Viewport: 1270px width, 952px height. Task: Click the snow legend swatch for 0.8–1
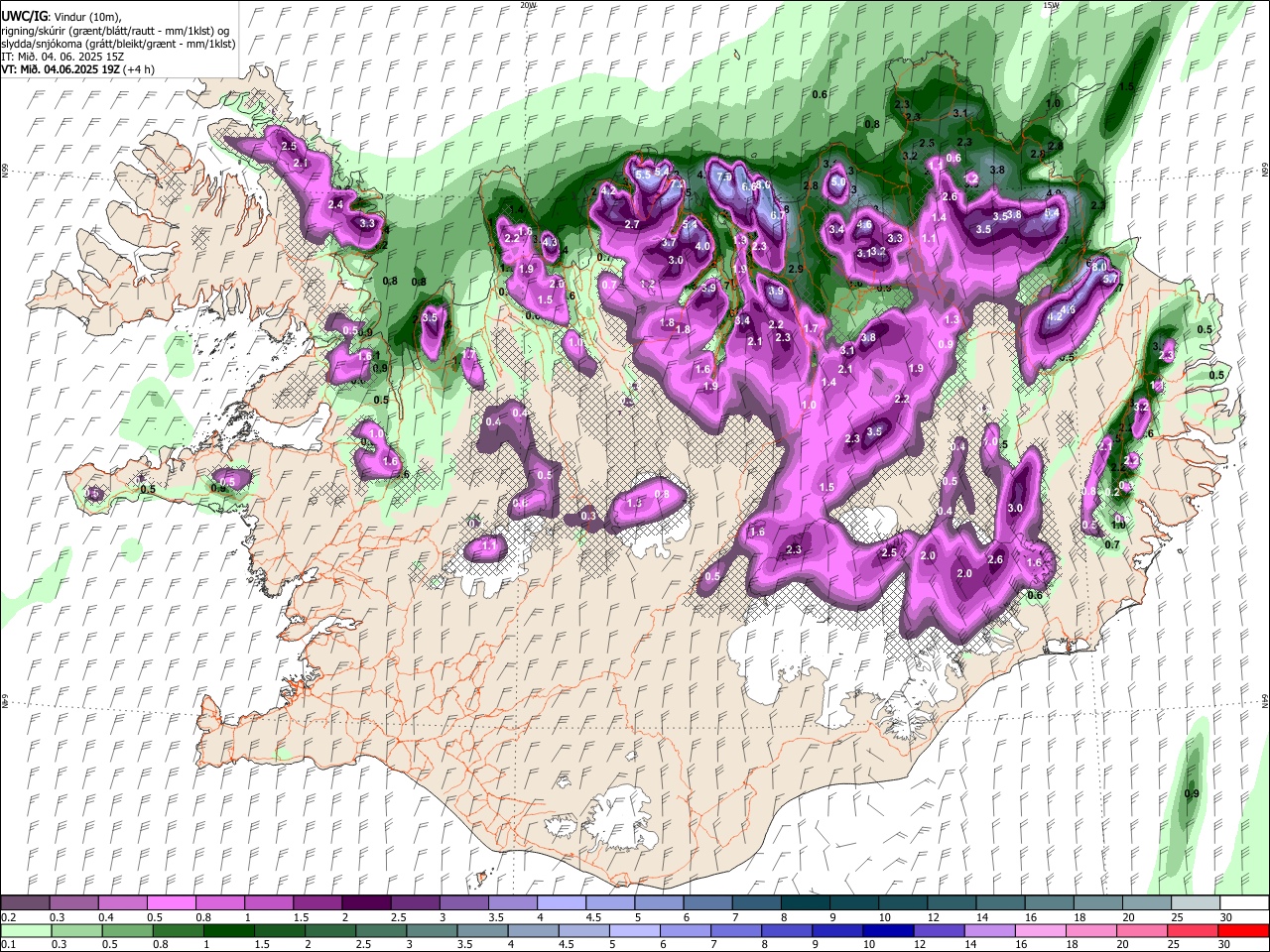coord(220,902)
